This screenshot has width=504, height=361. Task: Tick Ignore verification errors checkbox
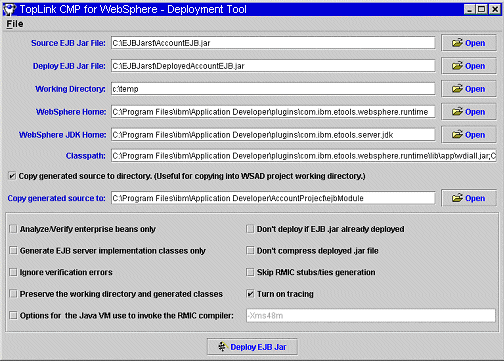point(13,272)
